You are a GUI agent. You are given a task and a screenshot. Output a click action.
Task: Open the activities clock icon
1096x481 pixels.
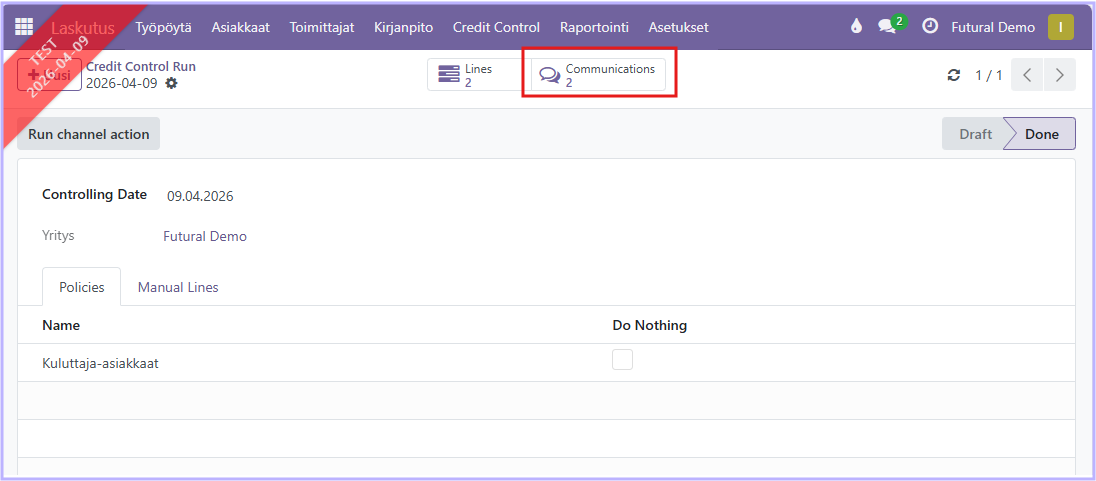(x=930, y=27)
